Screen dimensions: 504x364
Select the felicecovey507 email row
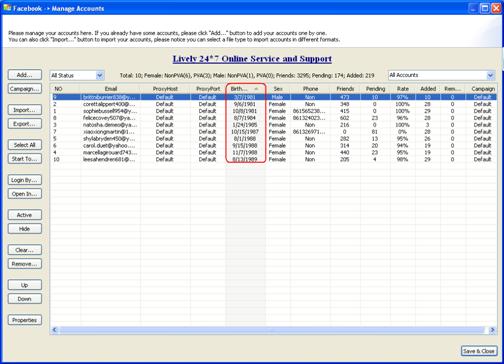273,118
